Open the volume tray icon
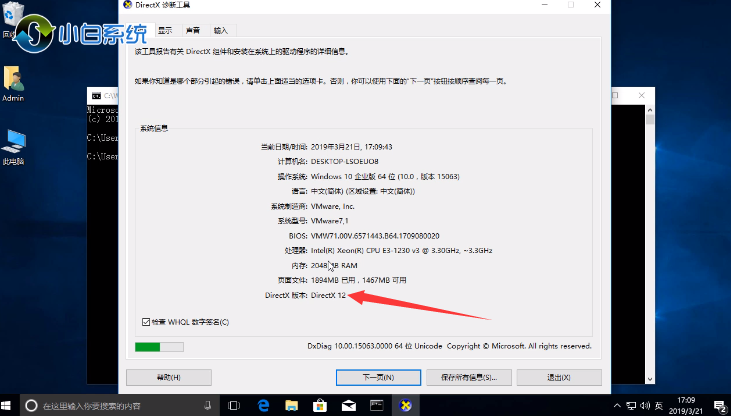This screenshot has width=731, height=416. [645, 406]
